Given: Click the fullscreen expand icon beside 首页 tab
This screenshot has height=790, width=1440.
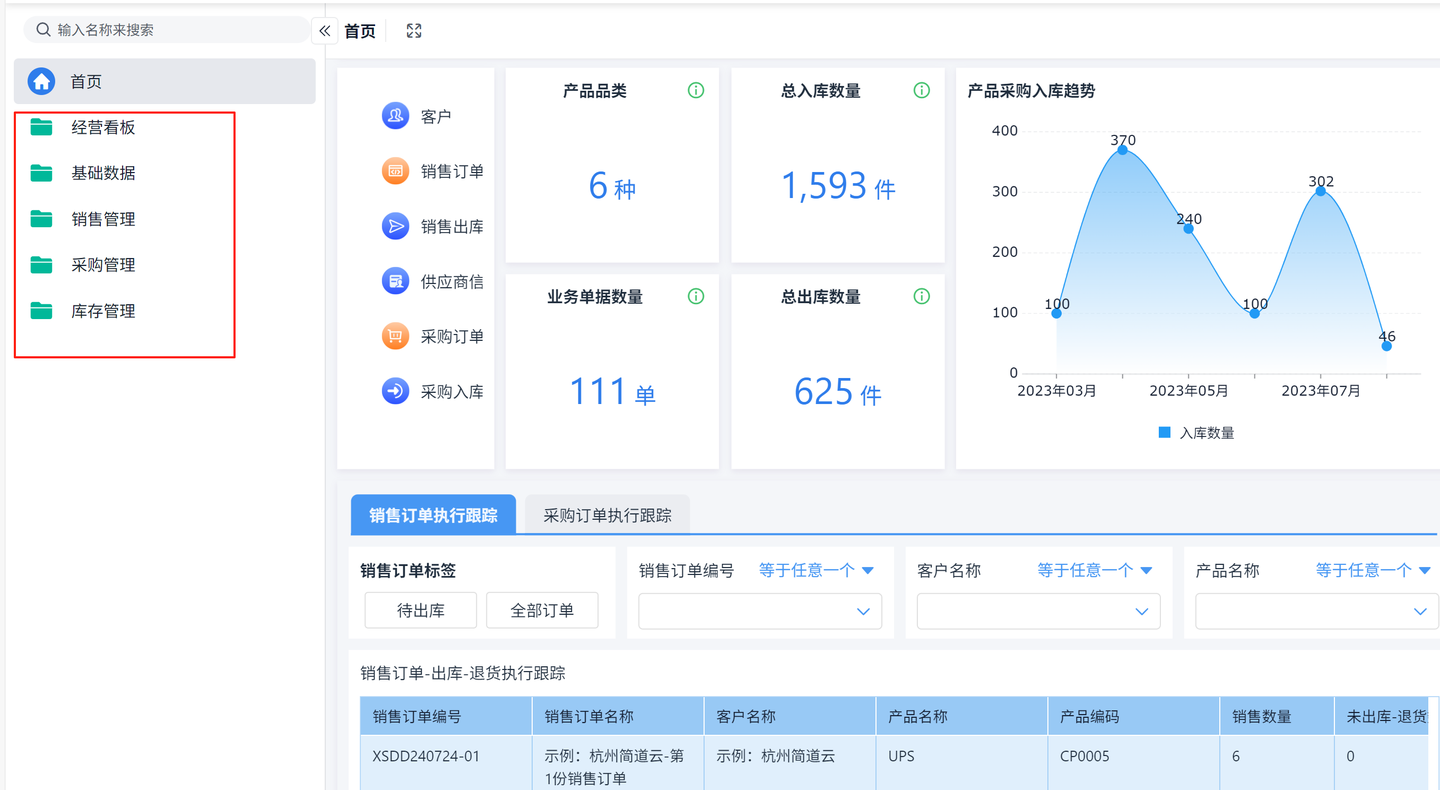Looking at the screenshot, I should 413,30.
